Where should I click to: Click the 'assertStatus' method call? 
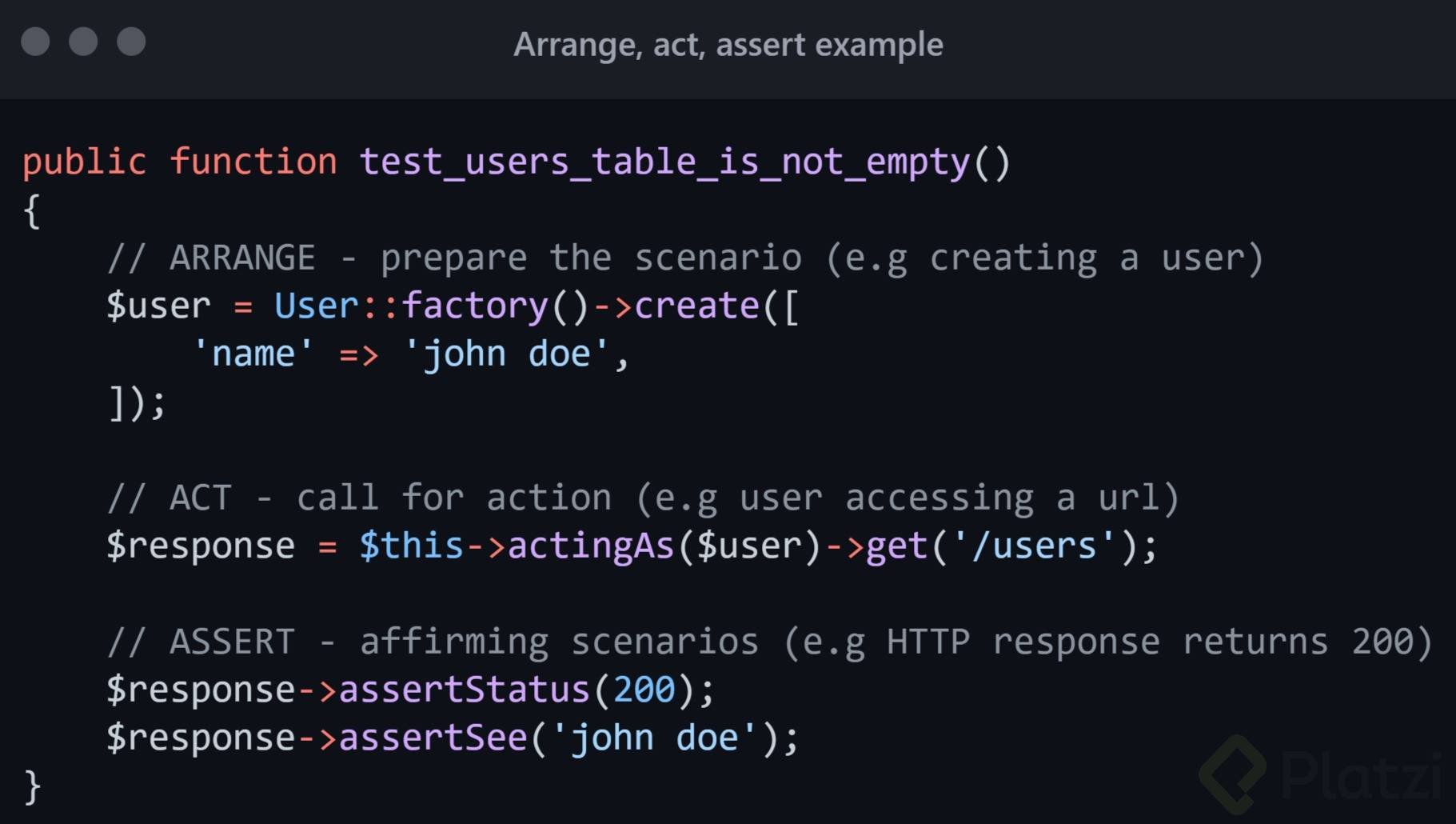click(464, 690)
